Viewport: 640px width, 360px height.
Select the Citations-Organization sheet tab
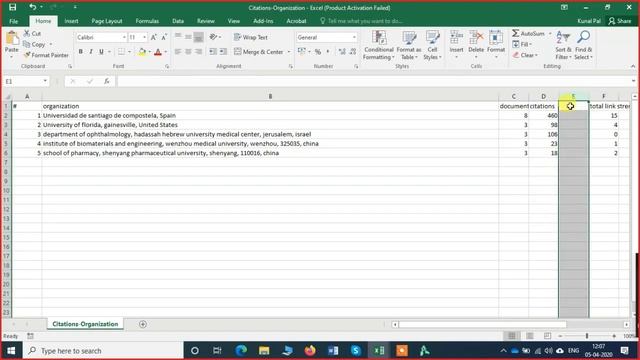click(85, 324)
